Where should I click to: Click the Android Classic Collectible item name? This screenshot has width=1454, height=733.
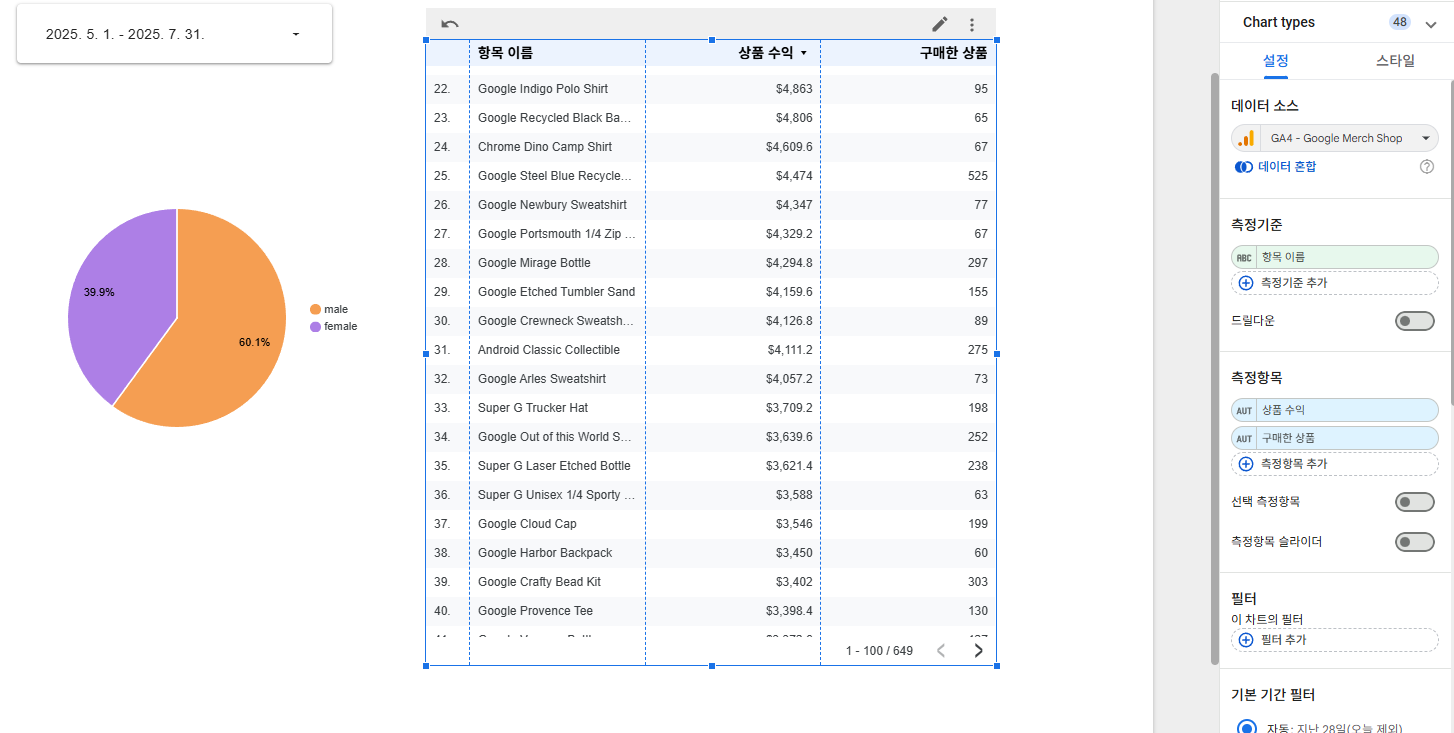tap(549, 350)
